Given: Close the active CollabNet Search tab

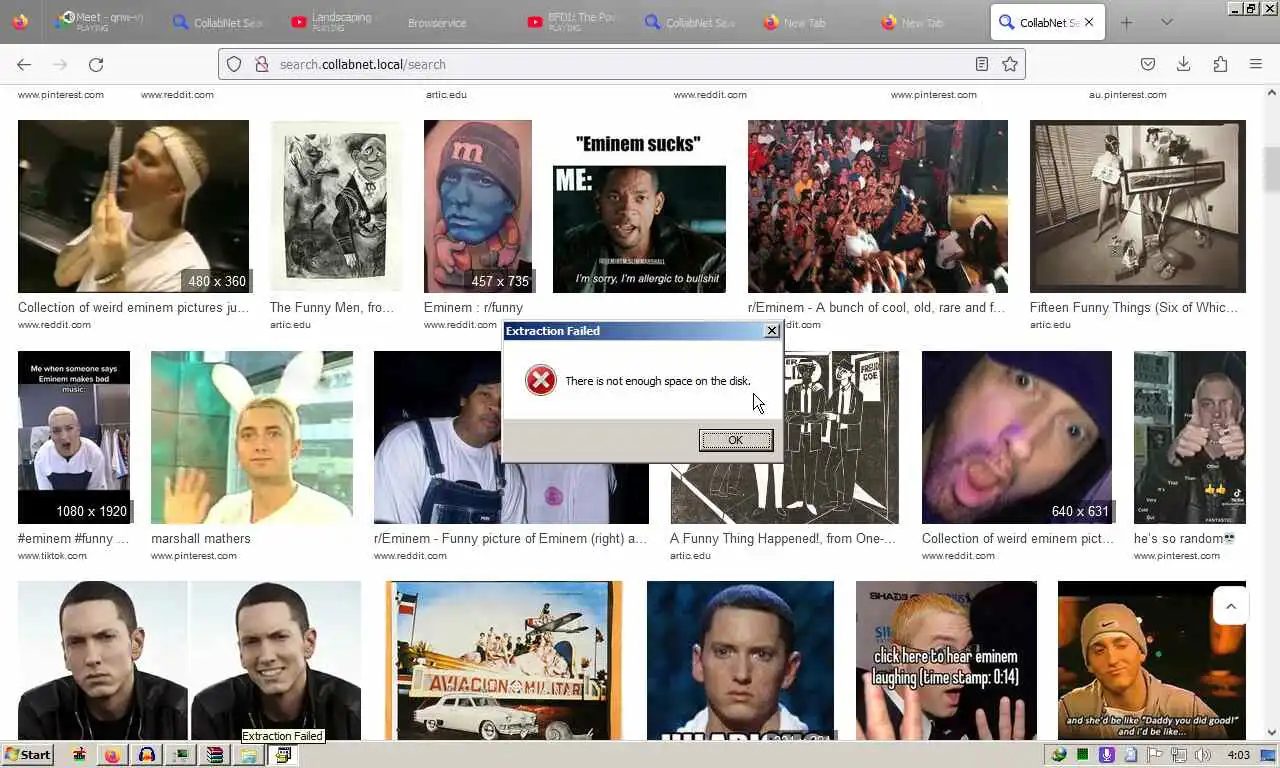Looking at the screenshot, I should (1089, 22).
